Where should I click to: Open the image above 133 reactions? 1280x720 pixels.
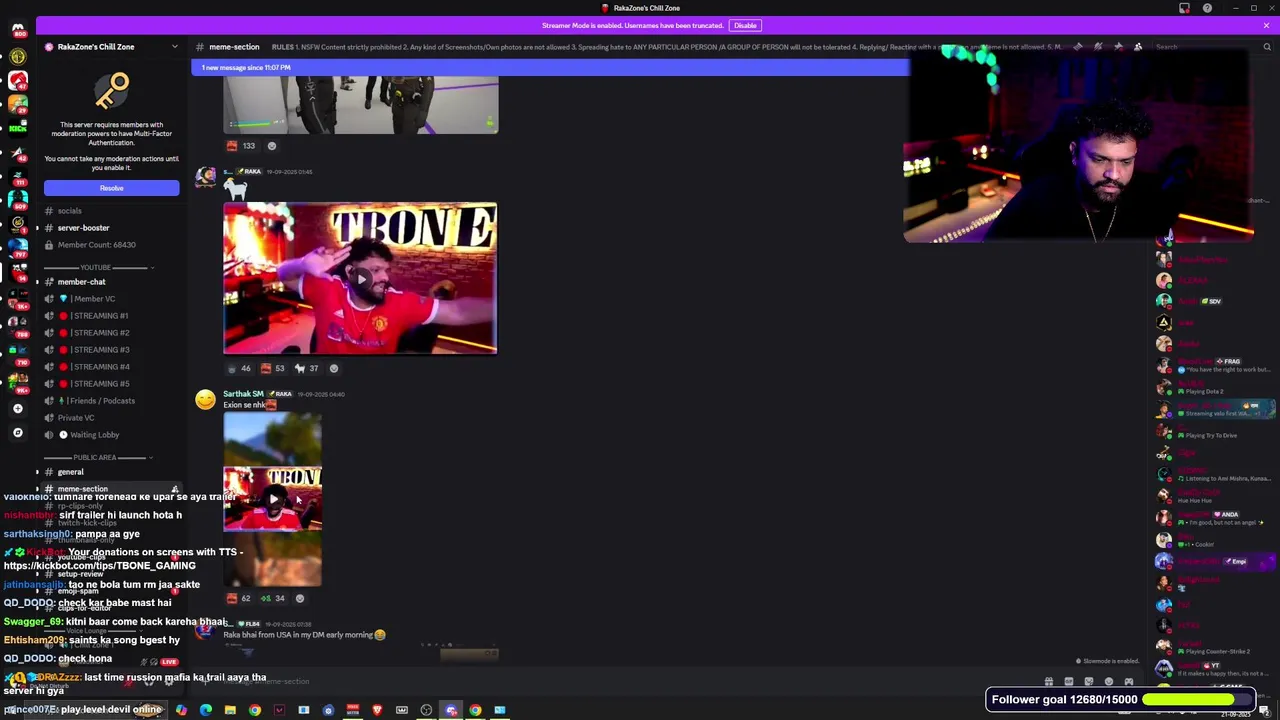[360, 105]
